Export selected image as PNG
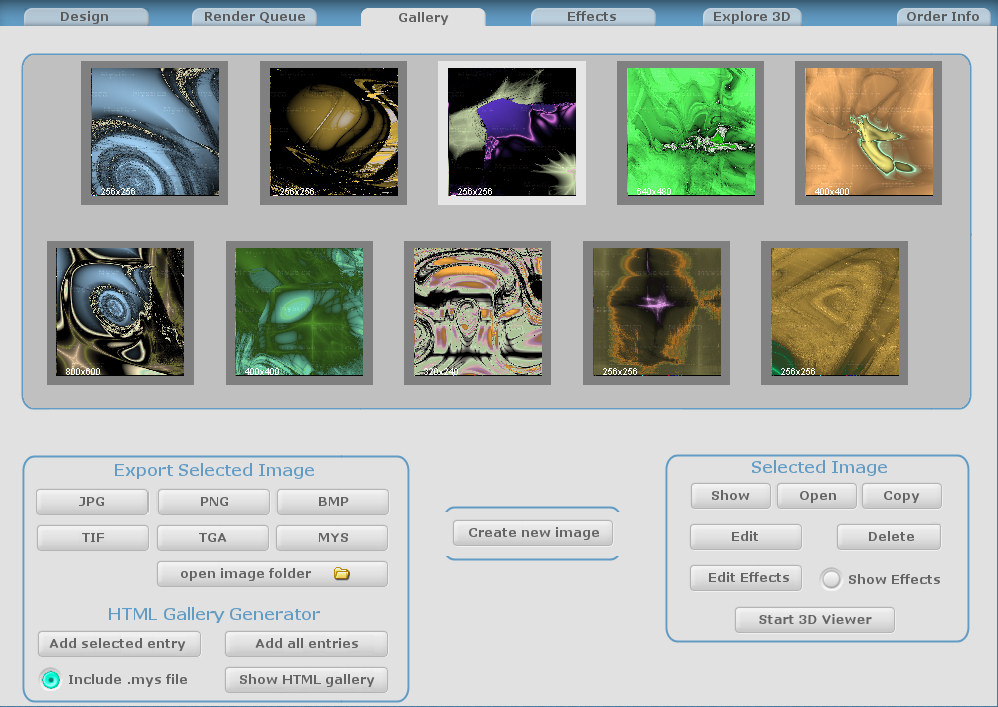This screenshot has width=998, height=707. tap(214, 501)
